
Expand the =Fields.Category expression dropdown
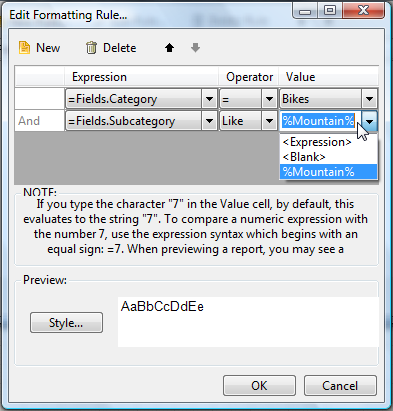point(209,99)
